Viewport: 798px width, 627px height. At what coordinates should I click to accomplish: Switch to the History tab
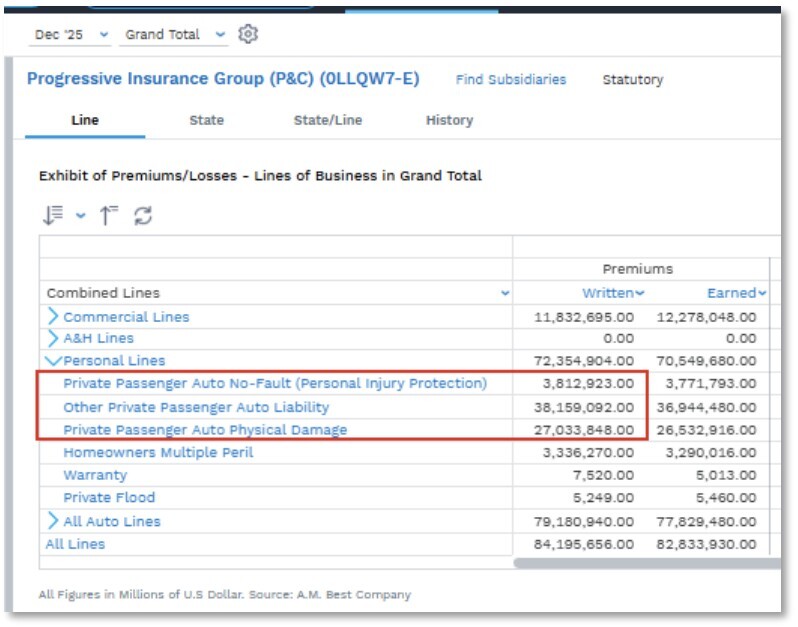[x=449, y=120]
